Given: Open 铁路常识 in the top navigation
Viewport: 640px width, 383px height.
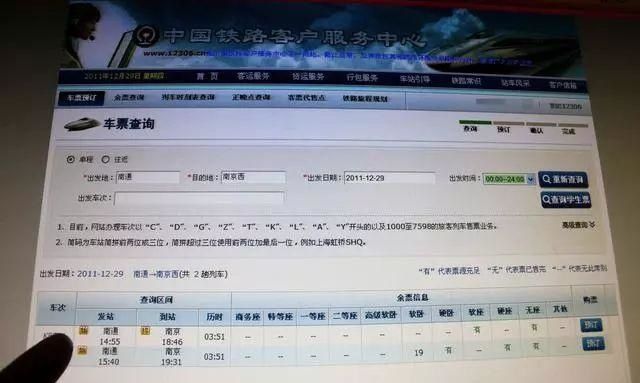Looking at the screenshot, I should (x=466, y=81).
